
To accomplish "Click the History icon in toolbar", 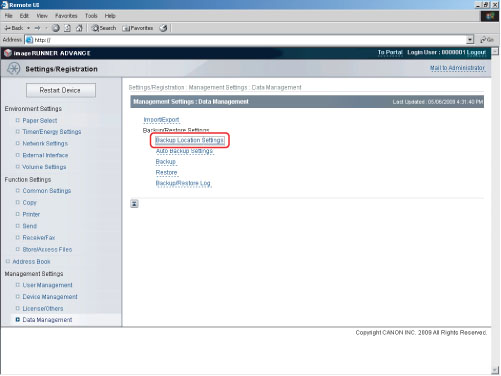I will (163, 28).
